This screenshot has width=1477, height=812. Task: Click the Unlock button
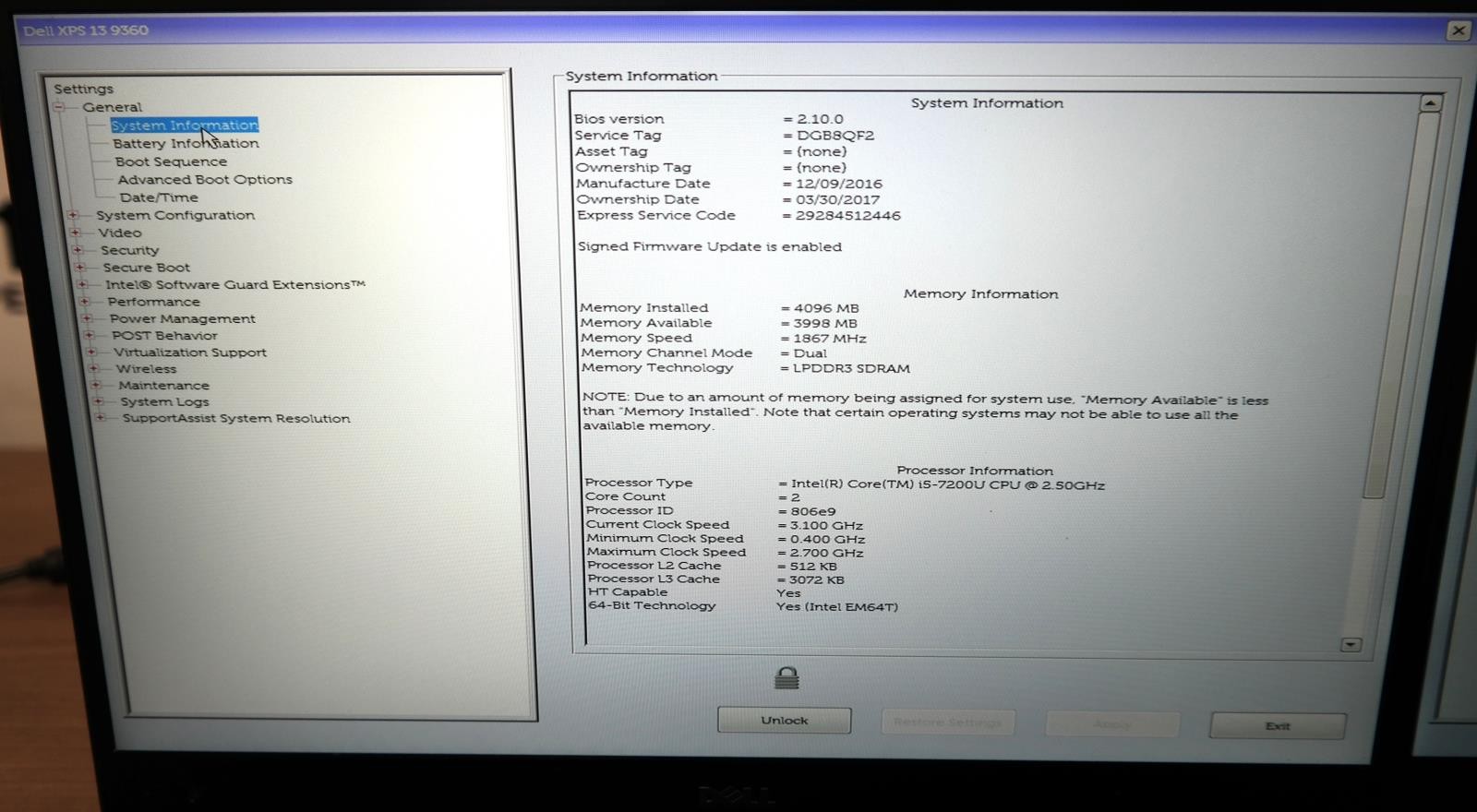coord(785,721)
